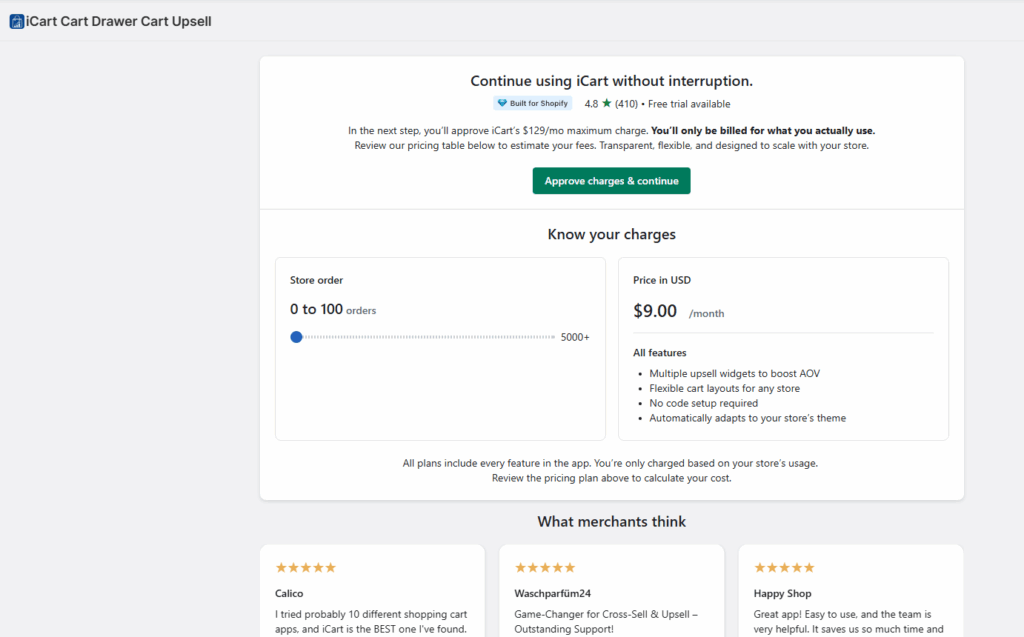1024x637 pixels.
Task: Open the Waschparfüm24 merchant review card
Action: (611, 600)
